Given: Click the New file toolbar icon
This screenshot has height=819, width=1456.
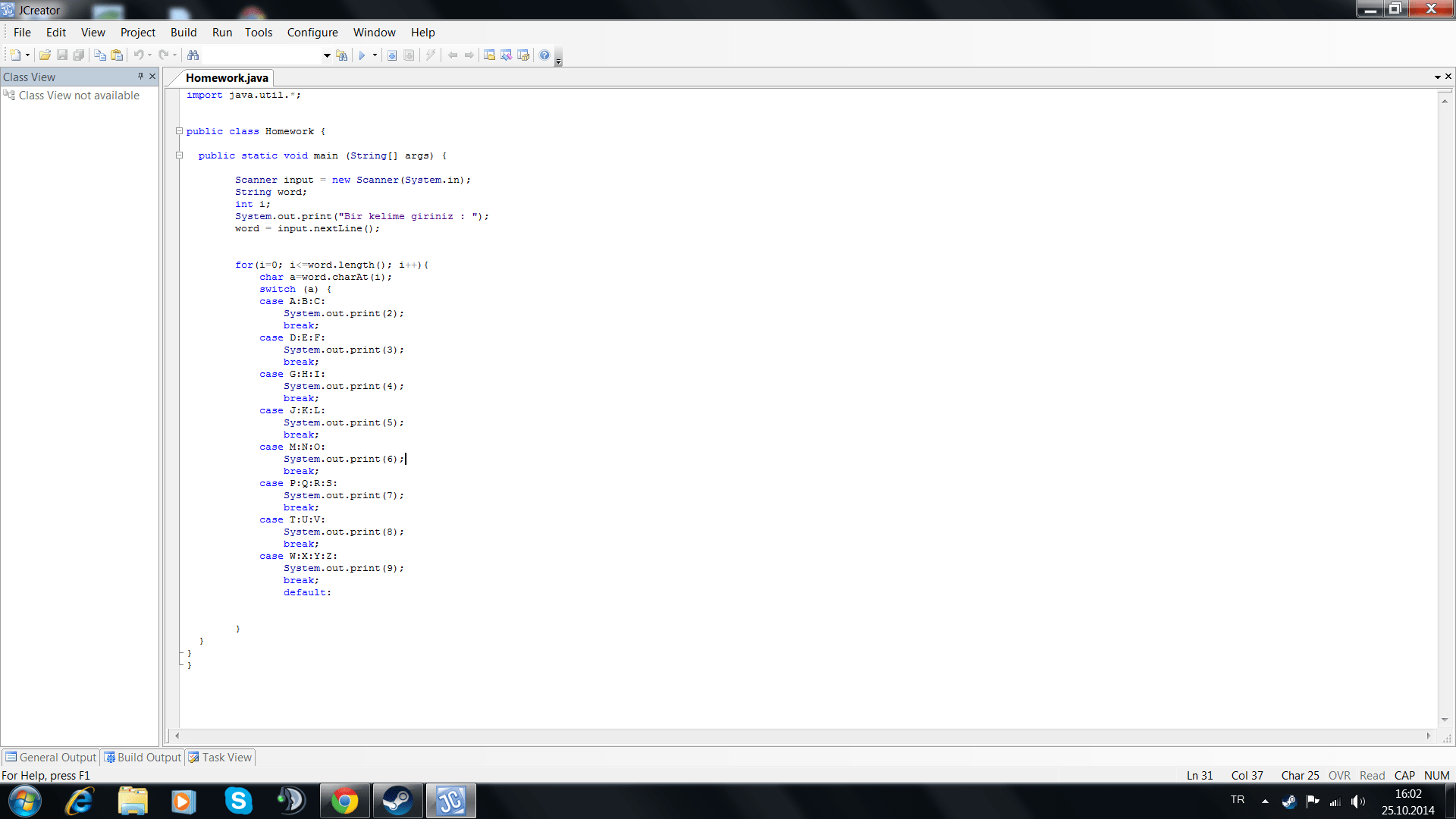Looking at the screenshot, I should (x=15, y=55).
